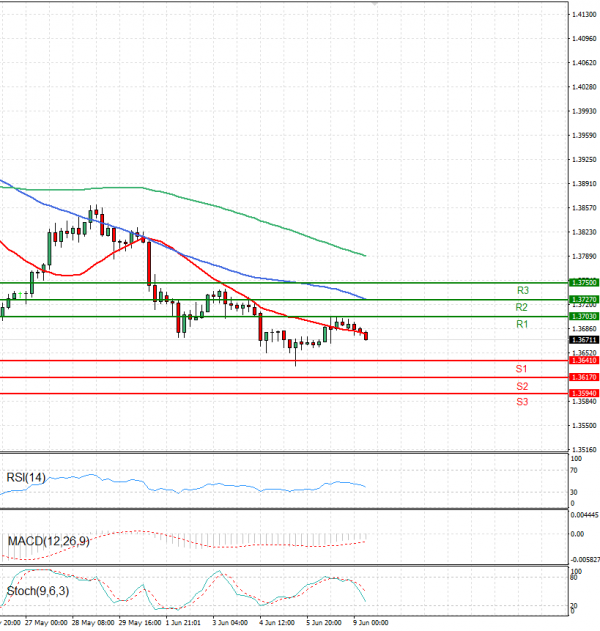Click the 1.35940 red price tag
The width and height of the screenshot is (600, 631).
pos(582,393)
